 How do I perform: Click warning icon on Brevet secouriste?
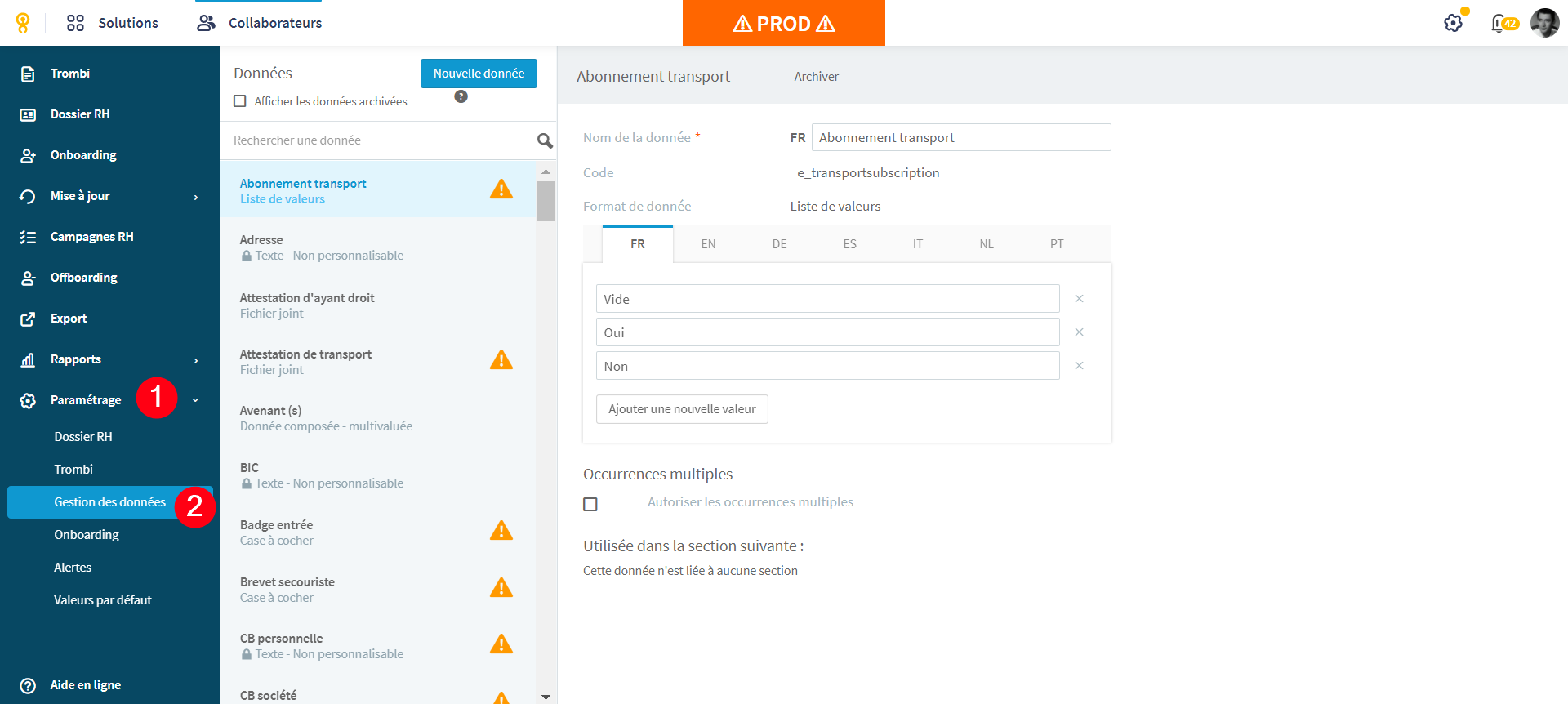tap(501, 587)
